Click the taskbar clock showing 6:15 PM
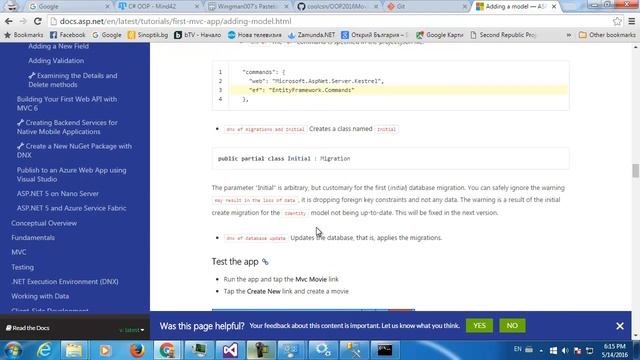Screen dimensions: 640x360 pyautogui.click(x=614, y=351)
